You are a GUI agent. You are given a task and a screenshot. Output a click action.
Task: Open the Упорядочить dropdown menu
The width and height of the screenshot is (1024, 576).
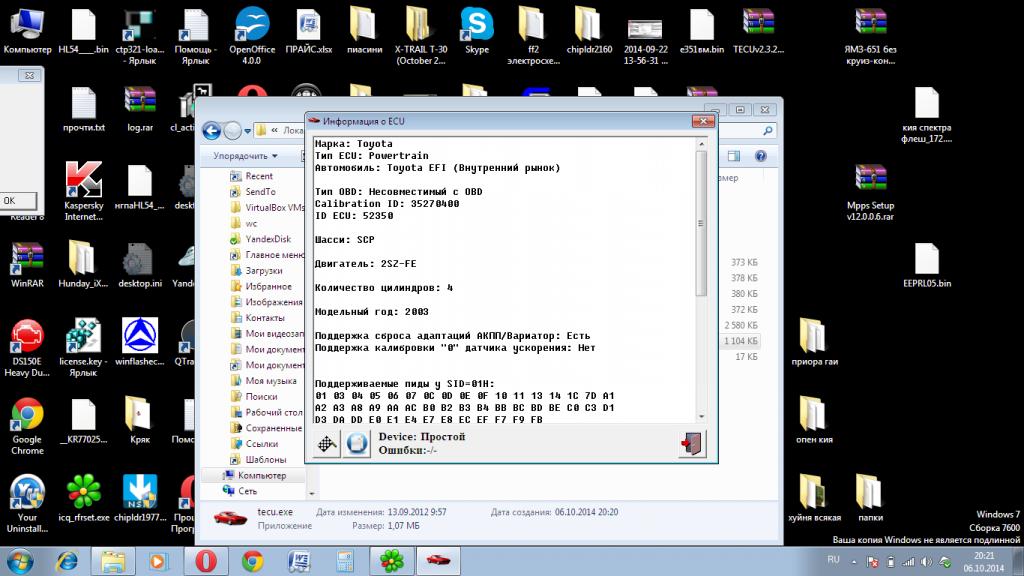[245, 156]
